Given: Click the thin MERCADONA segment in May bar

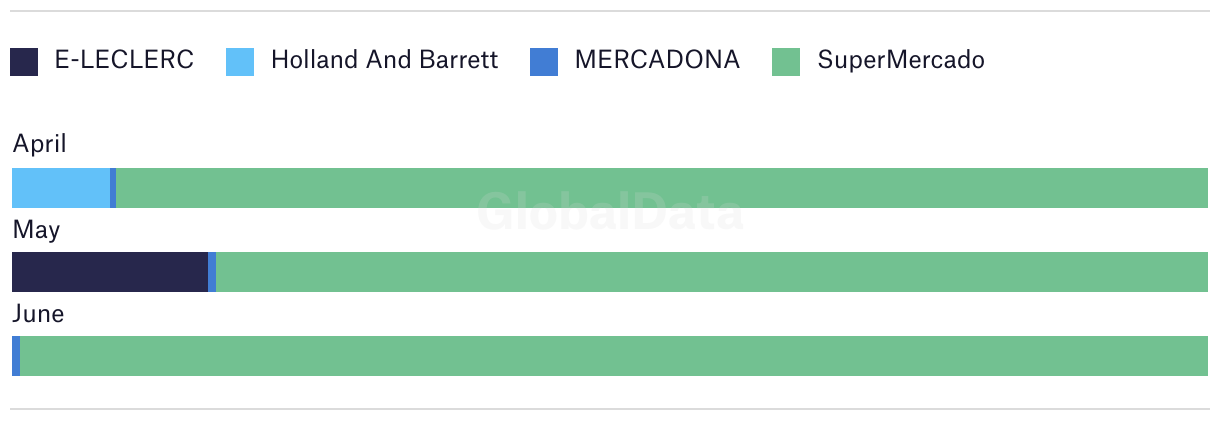Looking at the screenshot, I should [x=212, y=272].
